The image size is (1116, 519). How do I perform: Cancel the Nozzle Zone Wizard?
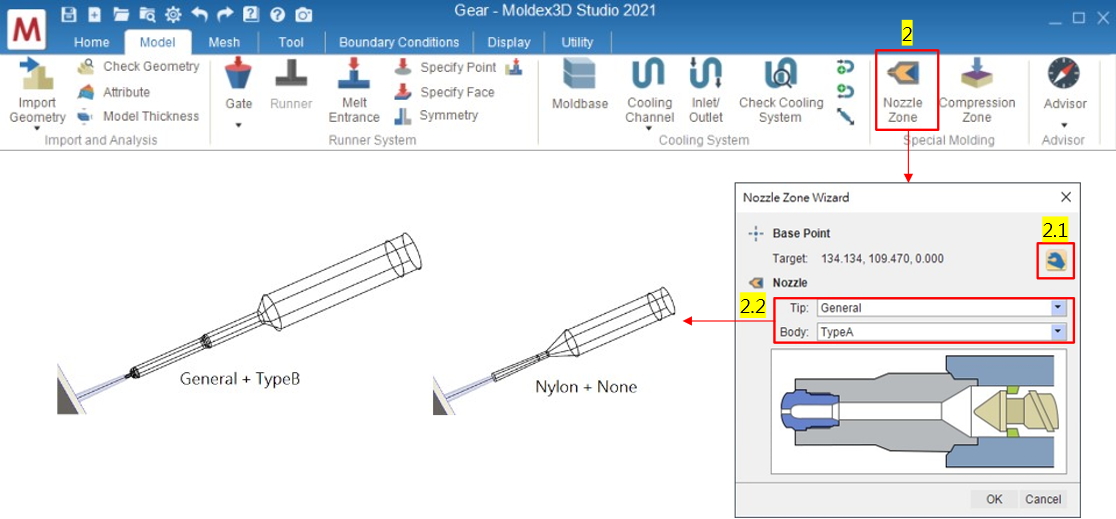(1043, 499)
